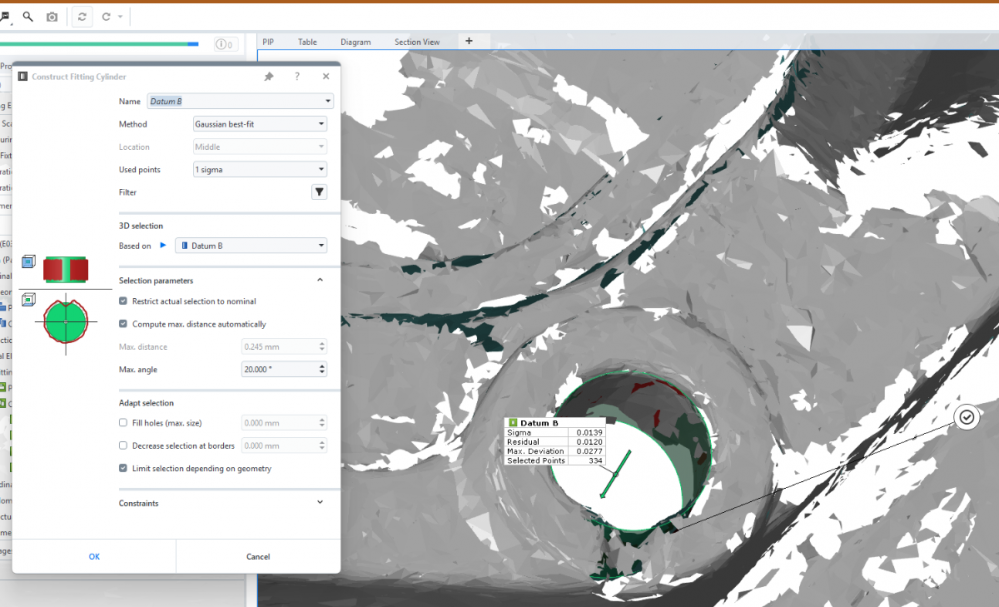999x607 pixels.
Task: Pin the Construct Fitting Cylinder dialog
Action: pyautogui.click(x=269, y=76)
